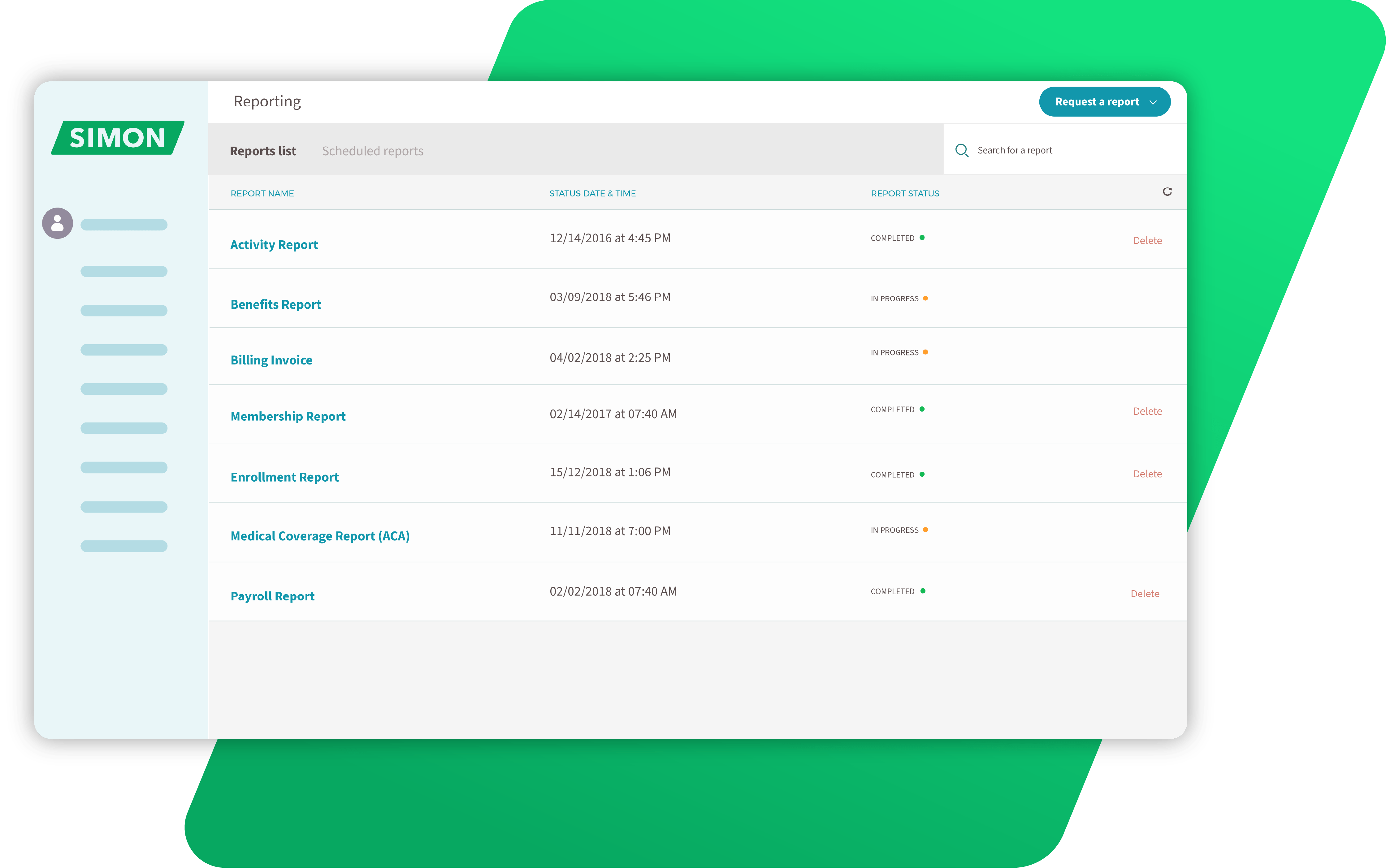Open the Benefits Report link
1386x868 pixels.
[x=276, y=304]
